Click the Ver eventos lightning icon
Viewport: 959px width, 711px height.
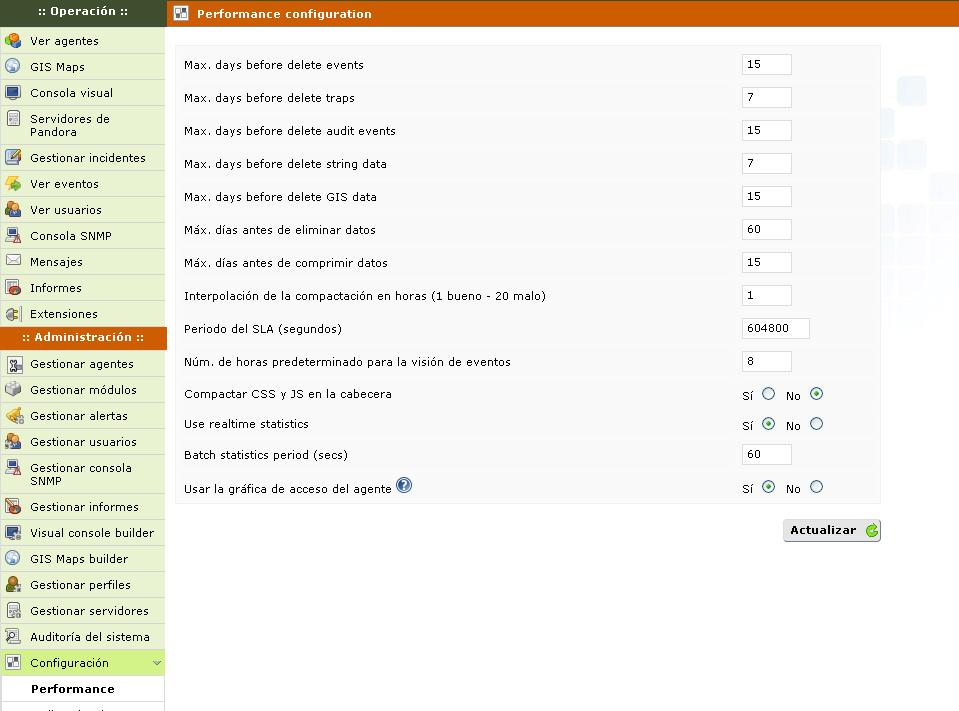pyautogui.click(x=13, y=184)
